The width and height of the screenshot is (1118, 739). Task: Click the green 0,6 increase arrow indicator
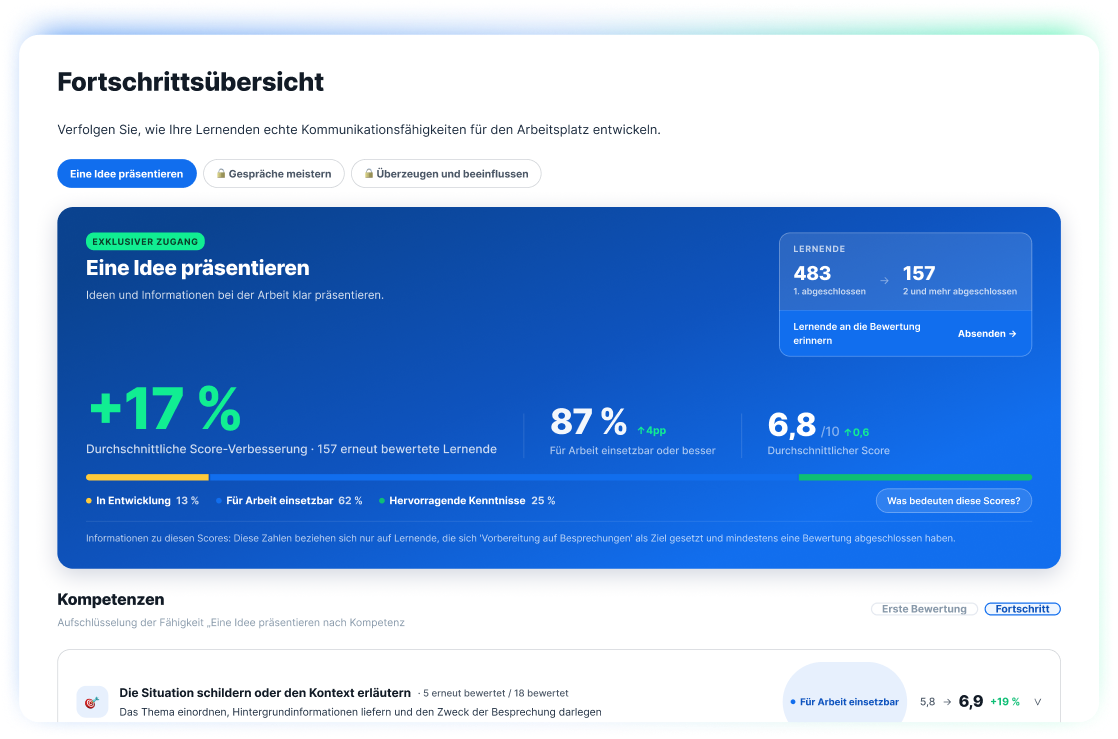click(x=856, y=432)
